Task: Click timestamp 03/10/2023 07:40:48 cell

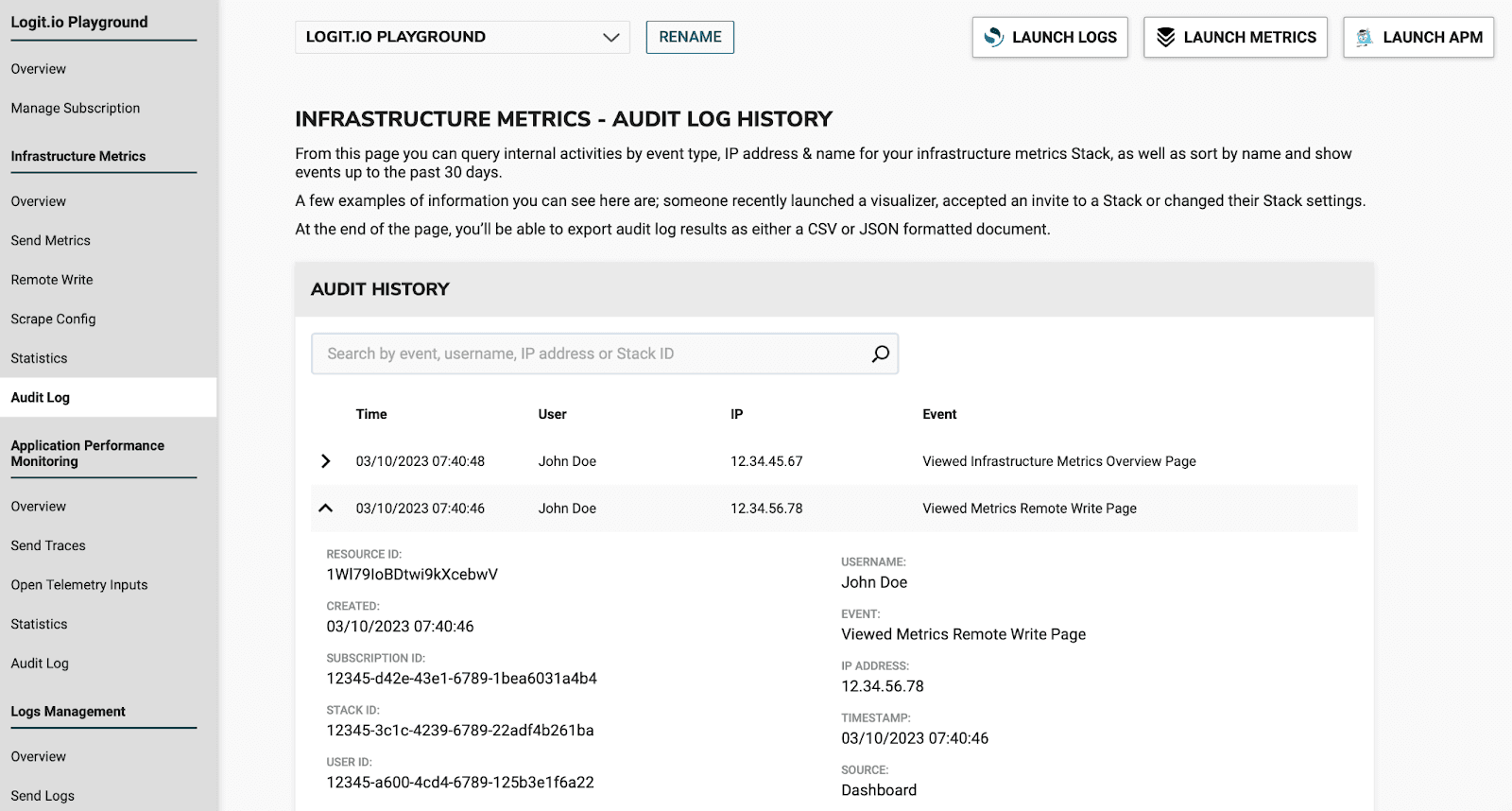Action: [420, 461]
